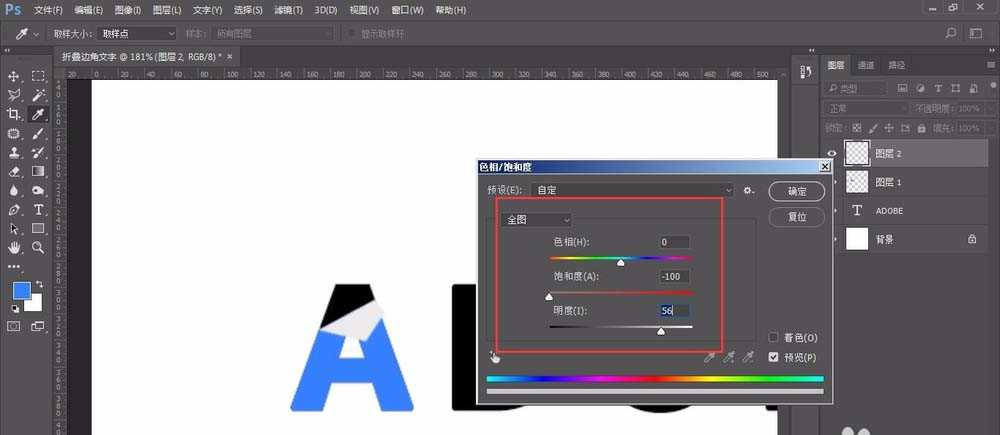
Task: Enable the 着色 (Colorize) checkbox
Action: coord(774,338)
